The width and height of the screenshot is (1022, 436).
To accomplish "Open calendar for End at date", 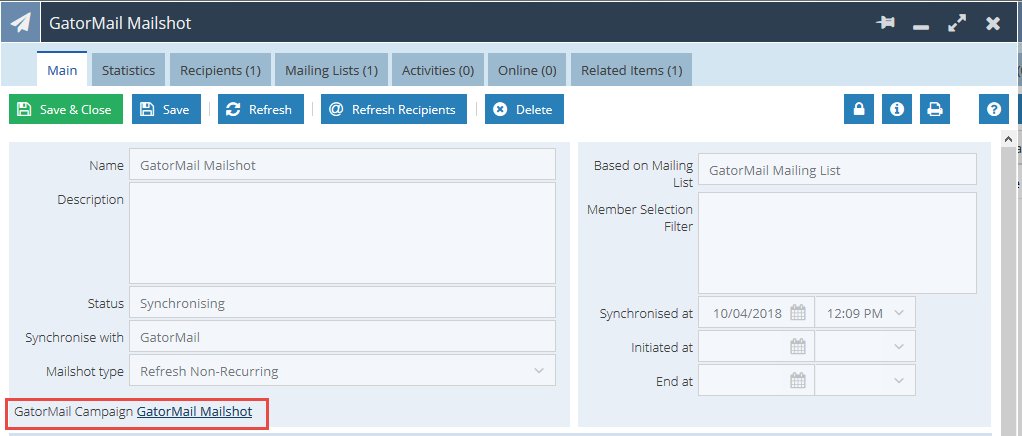I will [798, 381].
